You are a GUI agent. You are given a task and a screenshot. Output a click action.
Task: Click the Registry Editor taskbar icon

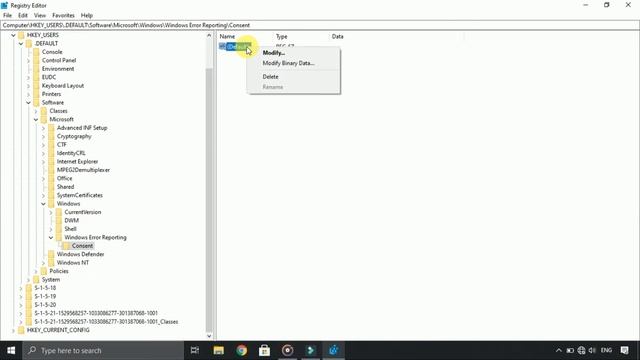tap(333, 351)
